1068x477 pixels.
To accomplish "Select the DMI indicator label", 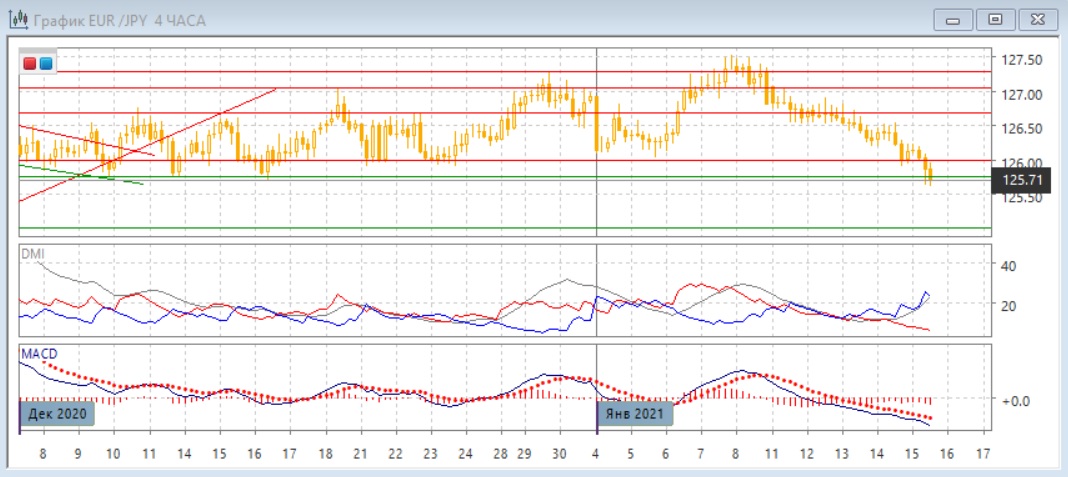I will pos(32,254).
